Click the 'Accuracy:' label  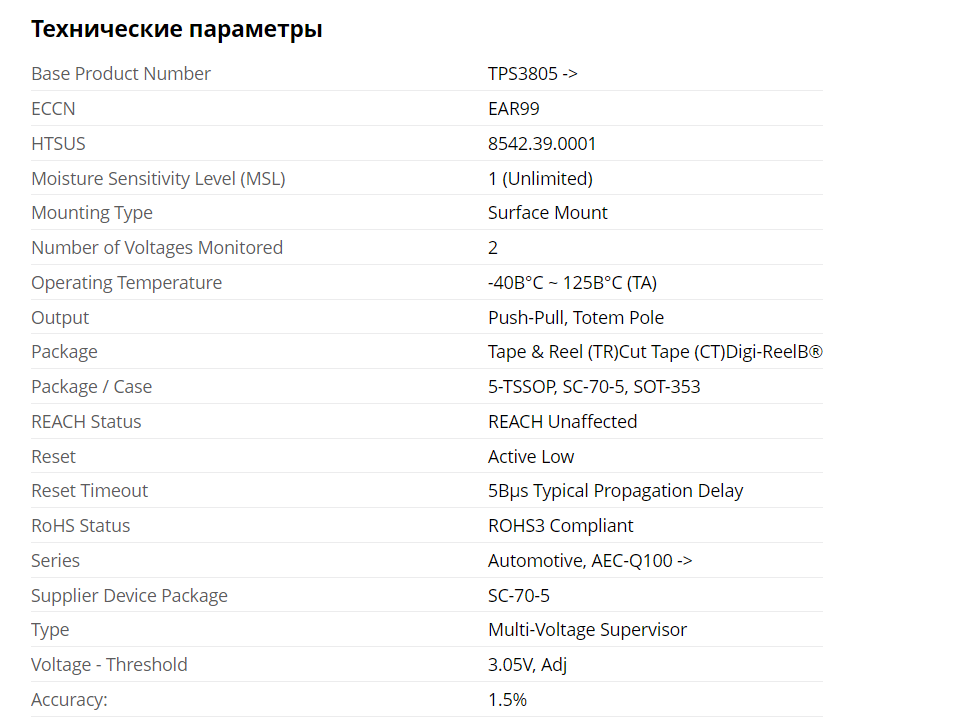pos(69,700)
